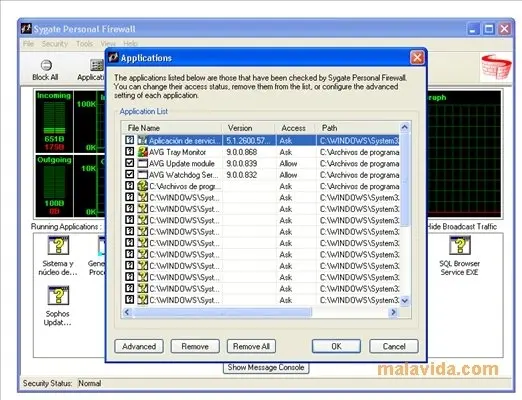Click Security Status Normal in status bar
Screen dimensions: 522x400
pos(62,383)
